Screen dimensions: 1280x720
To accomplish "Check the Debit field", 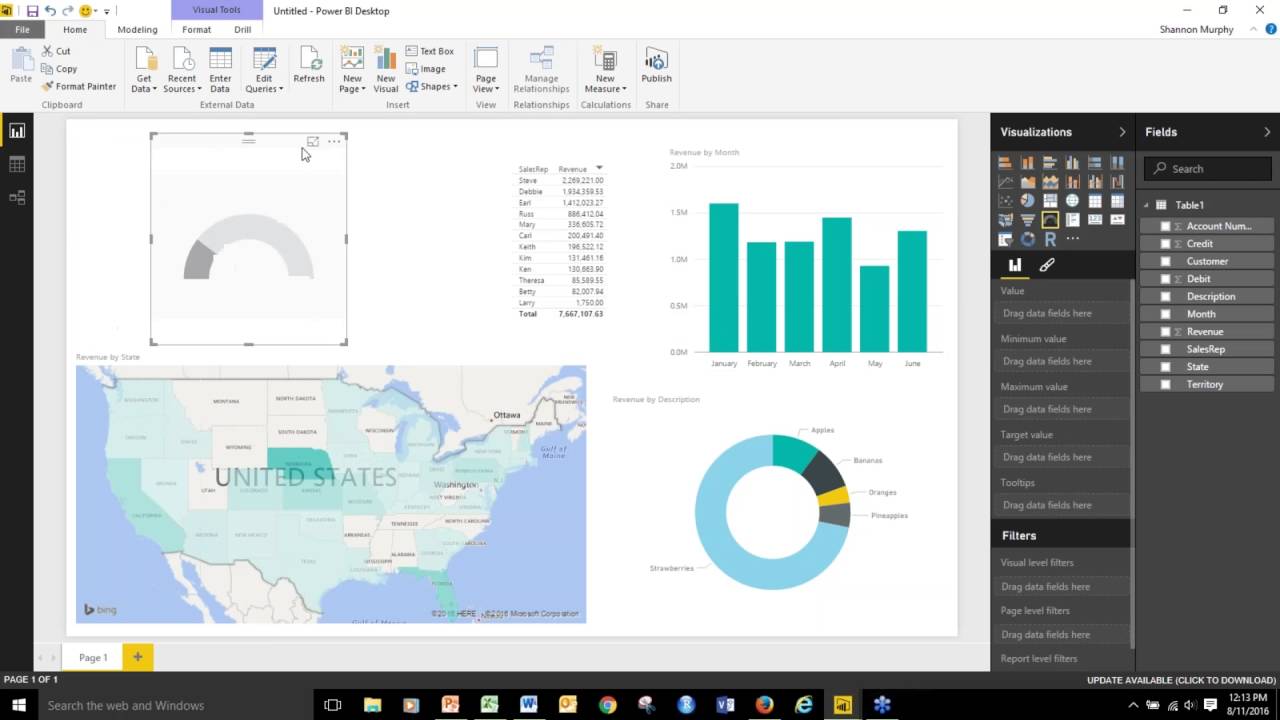I will [1165, 279].
